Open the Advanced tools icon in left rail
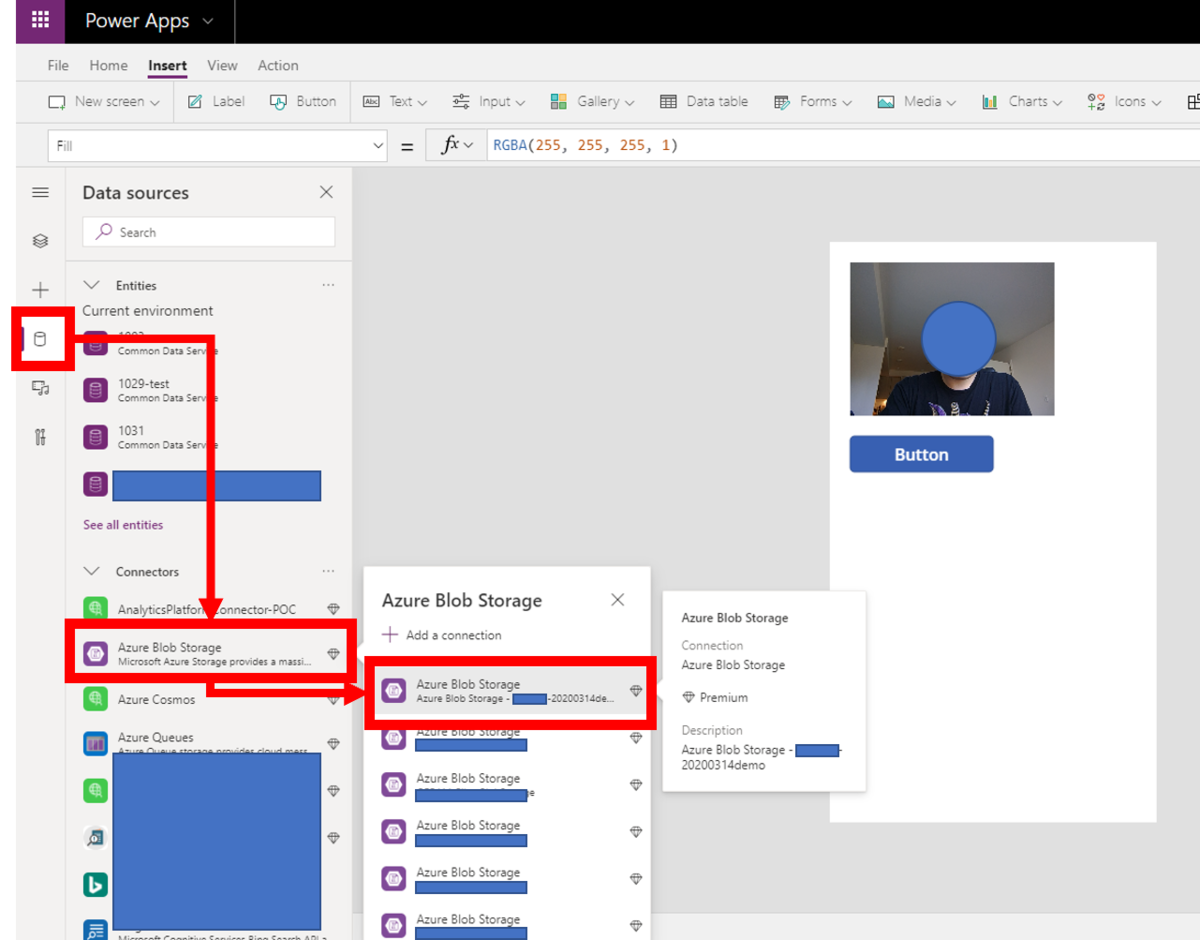The width and height of the screenshot is (1200, 940). tap(40, 437)
